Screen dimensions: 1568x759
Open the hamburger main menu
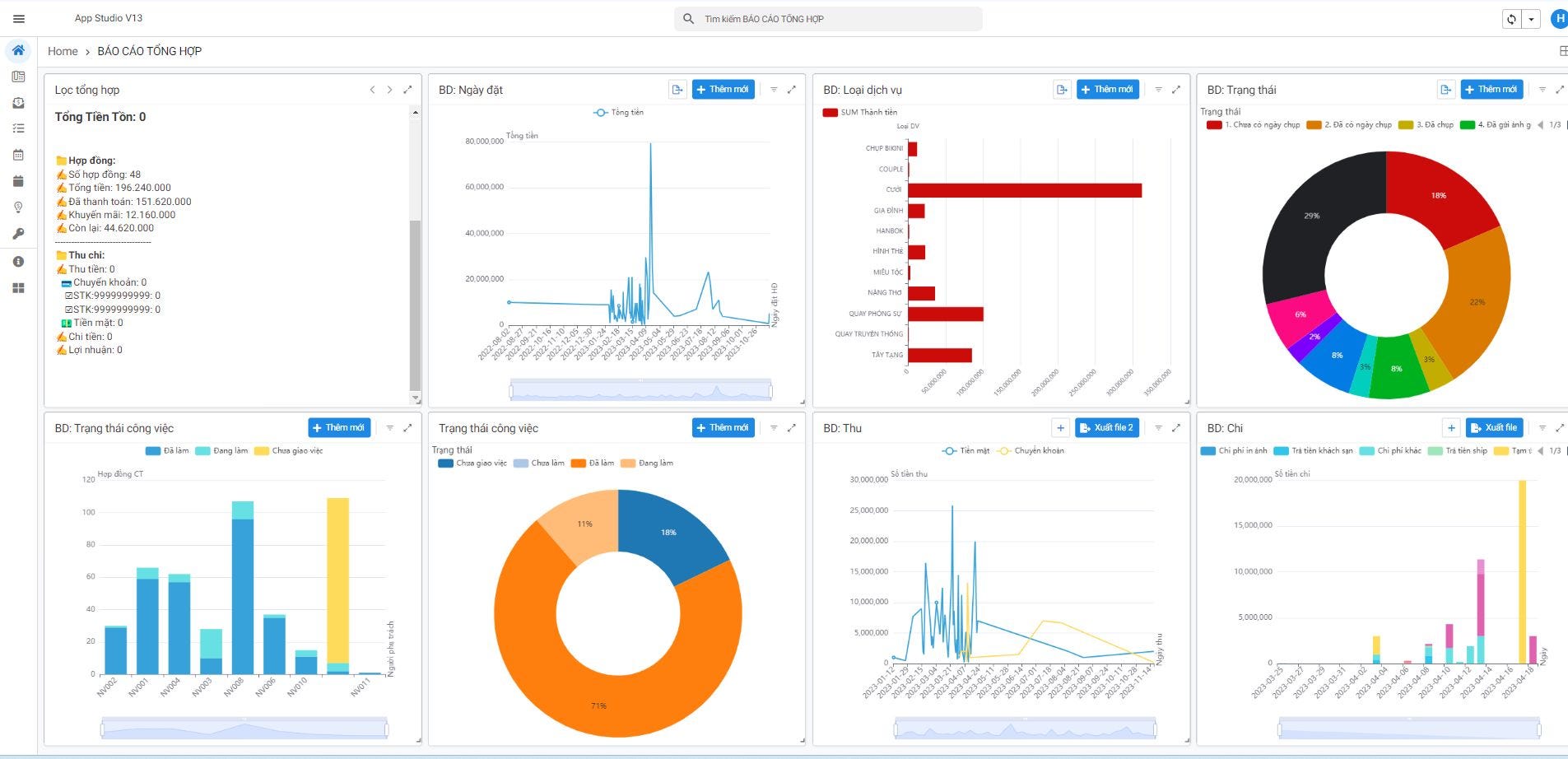click(x=19, y=19)
